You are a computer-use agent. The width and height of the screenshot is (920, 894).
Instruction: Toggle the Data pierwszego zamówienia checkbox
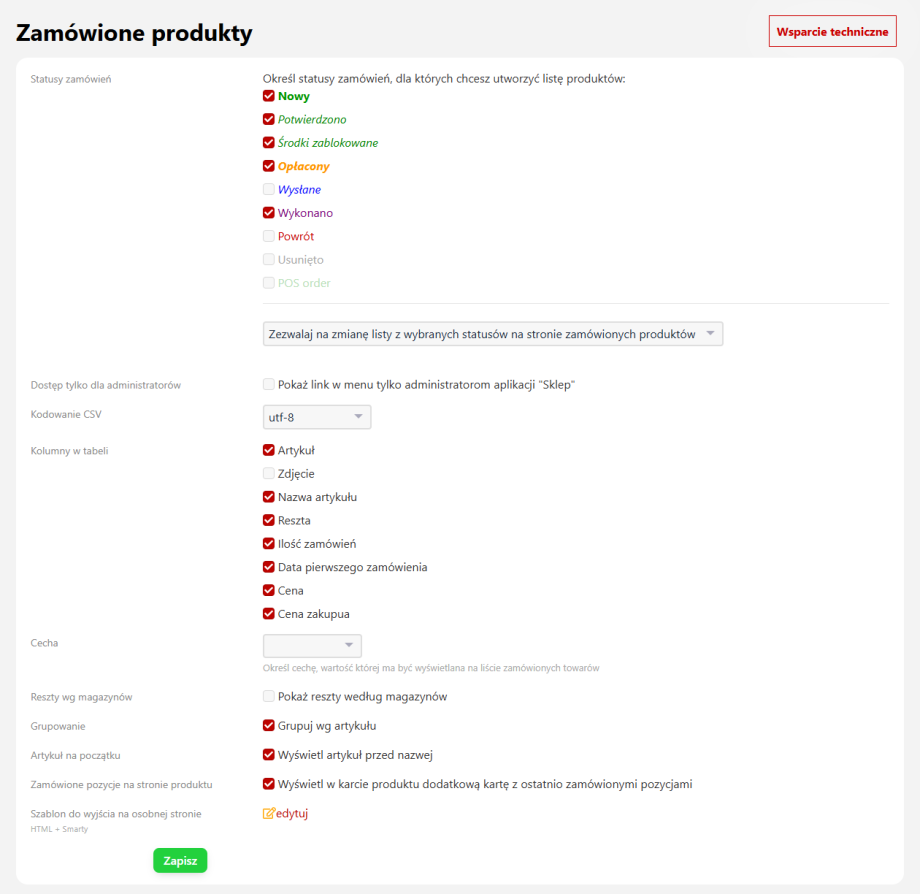coord(268,568)
